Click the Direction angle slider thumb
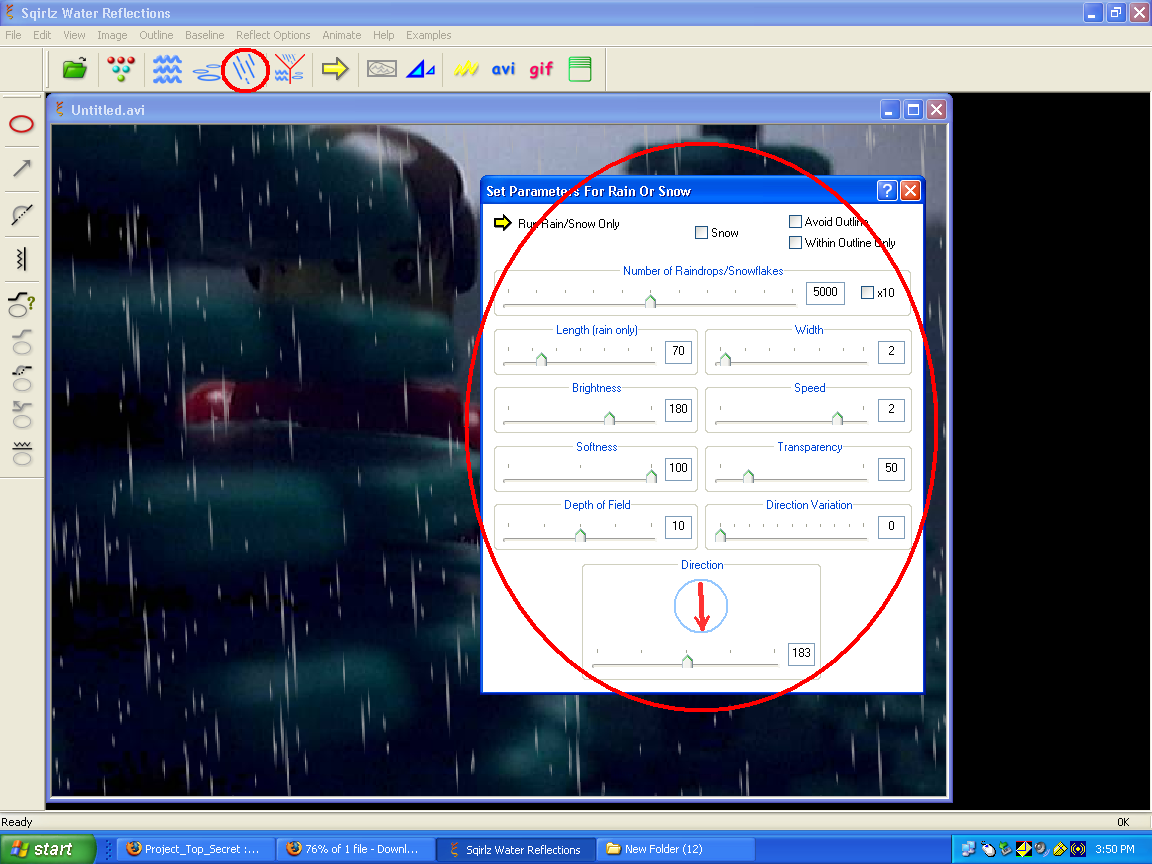The height and width of the screenshot is (864, 1152). click(687, 660)
